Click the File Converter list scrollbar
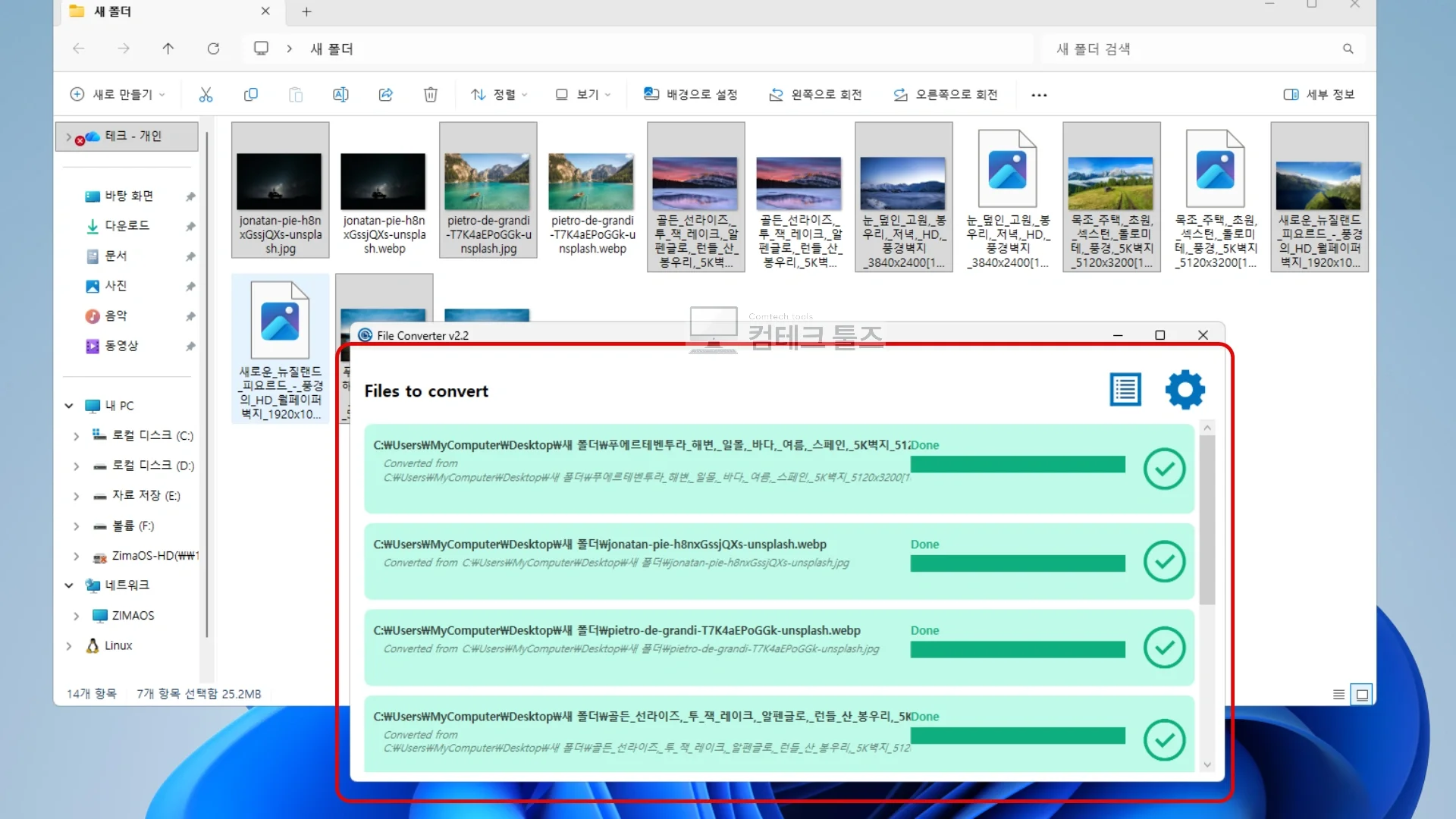This screenshot has height=819, width=1456. tap(1207, 519)
